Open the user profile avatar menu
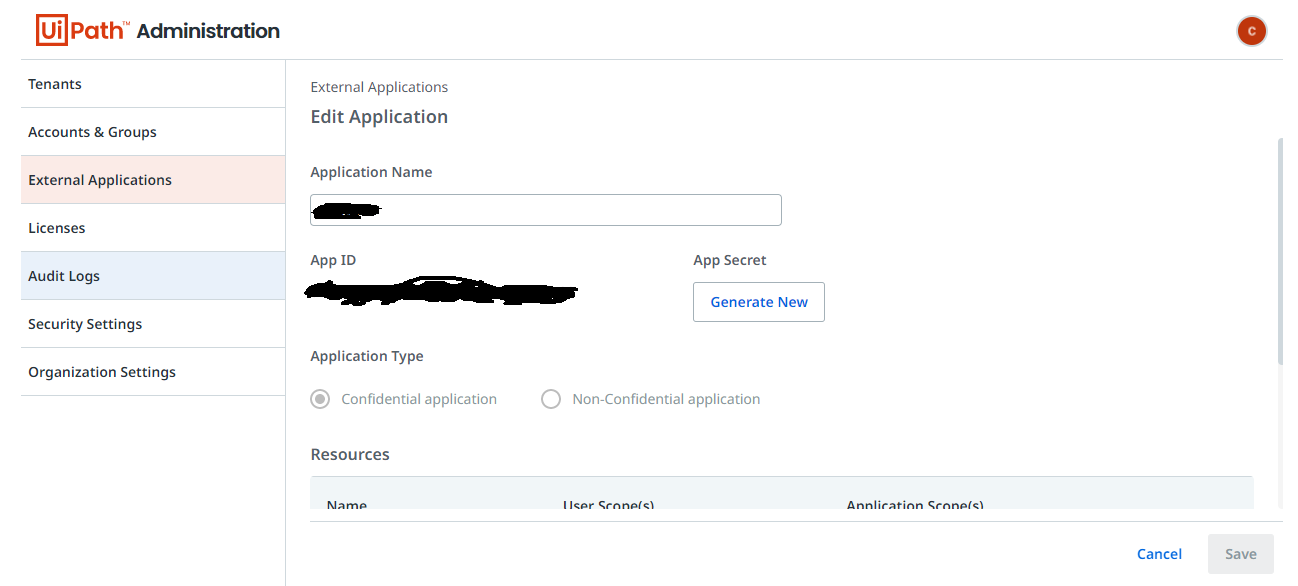The width and height of the screenshot is (1298, 586). pos(1251,31)
